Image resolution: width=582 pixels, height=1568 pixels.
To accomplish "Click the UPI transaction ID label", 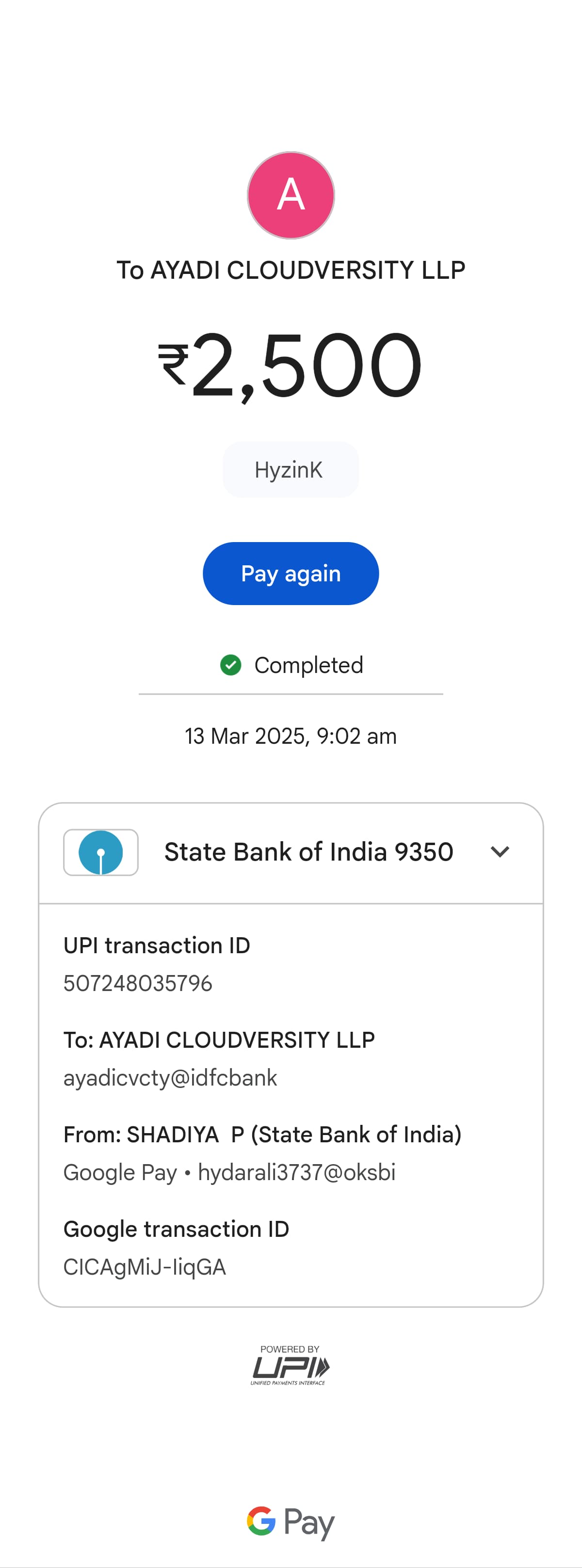I will (157, 945).
